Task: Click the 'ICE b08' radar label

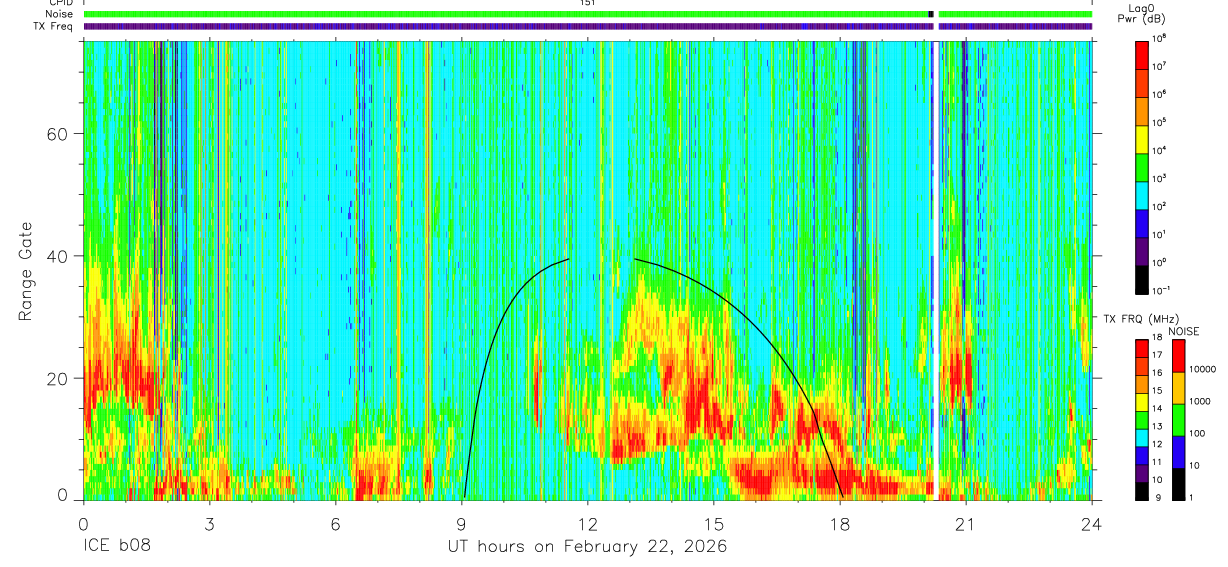Action: coord(115,547)
